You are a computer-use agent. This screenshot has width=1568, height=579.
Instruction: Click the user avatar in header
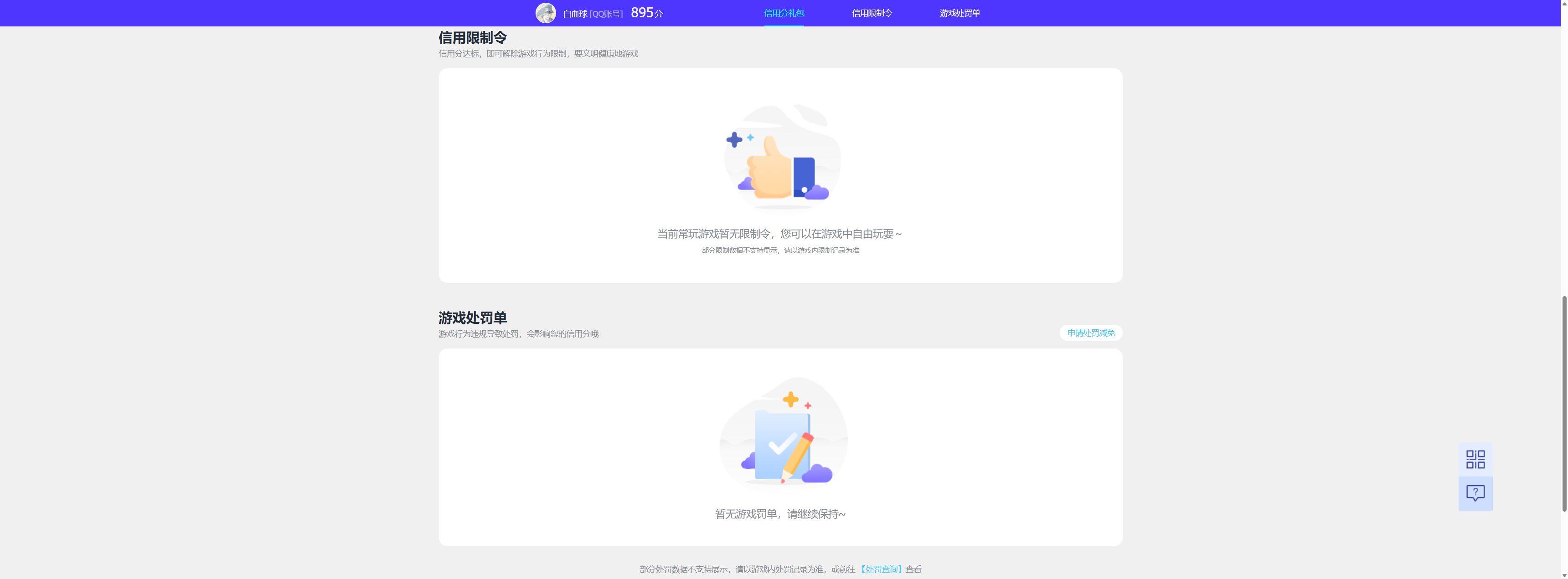(x=546, y=13)
